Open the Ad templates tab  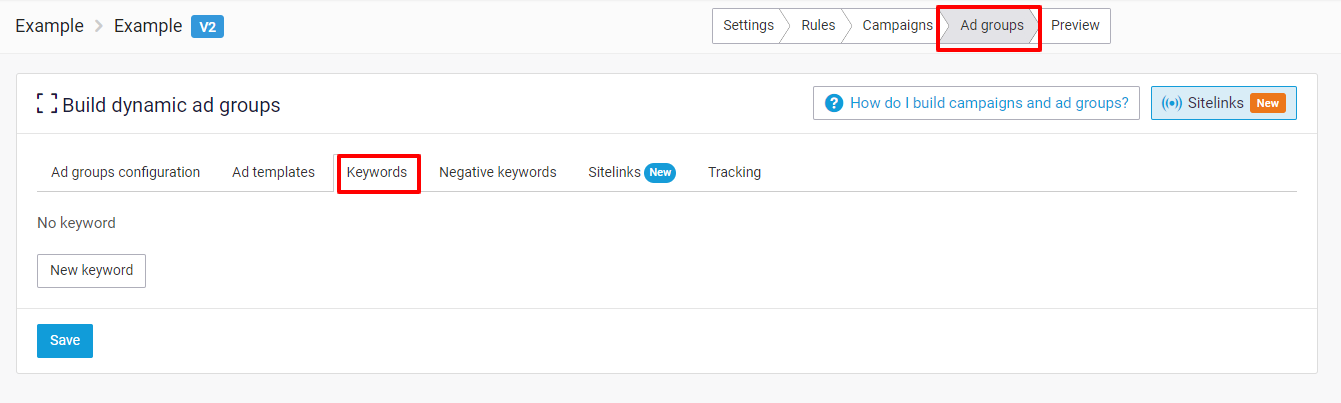coord(273,172)
